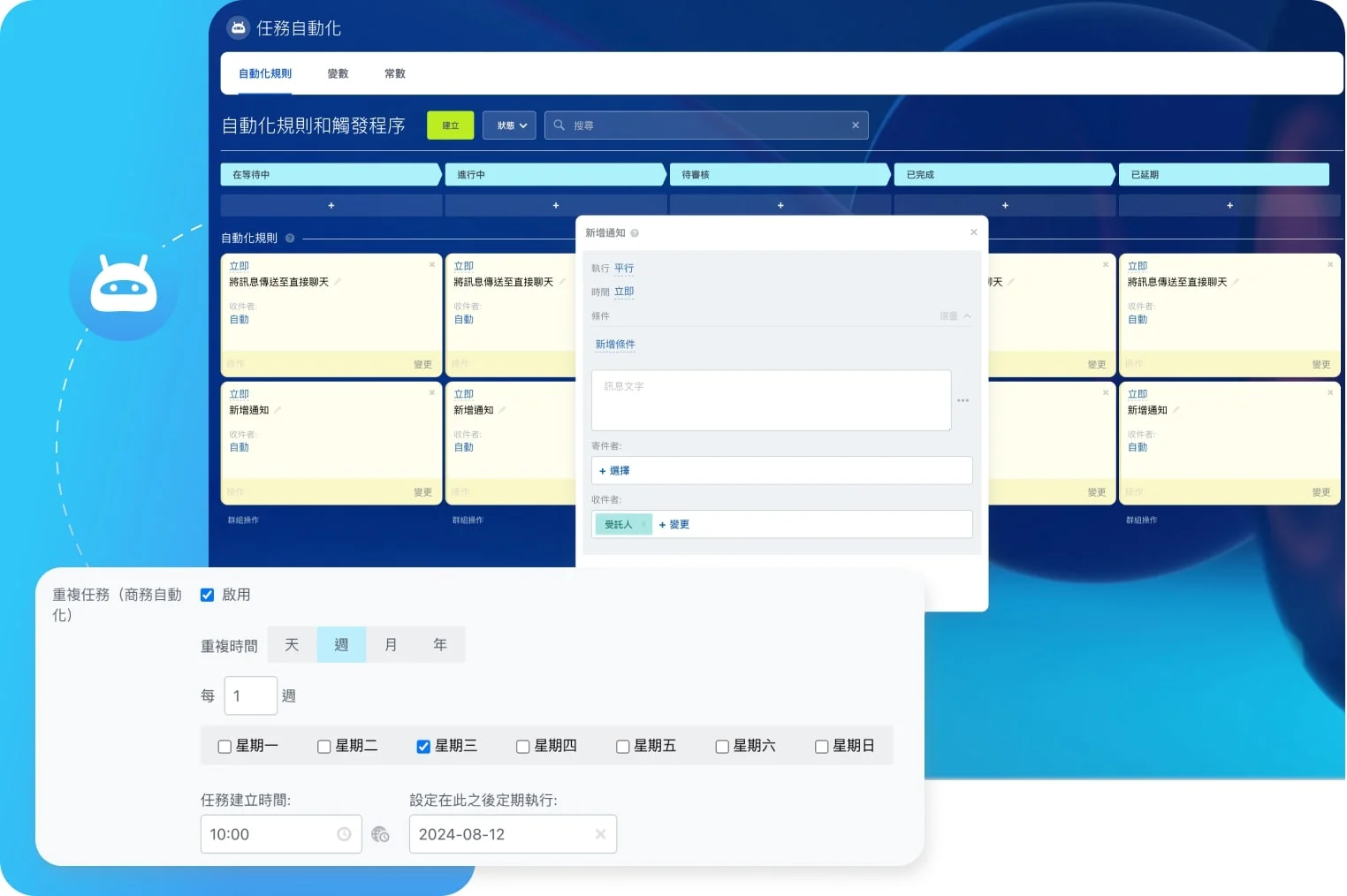The height and width of the screenshot is (896, 1347).
Task: Collapse the 條件 section with its chevron
Action: [967, 315]
